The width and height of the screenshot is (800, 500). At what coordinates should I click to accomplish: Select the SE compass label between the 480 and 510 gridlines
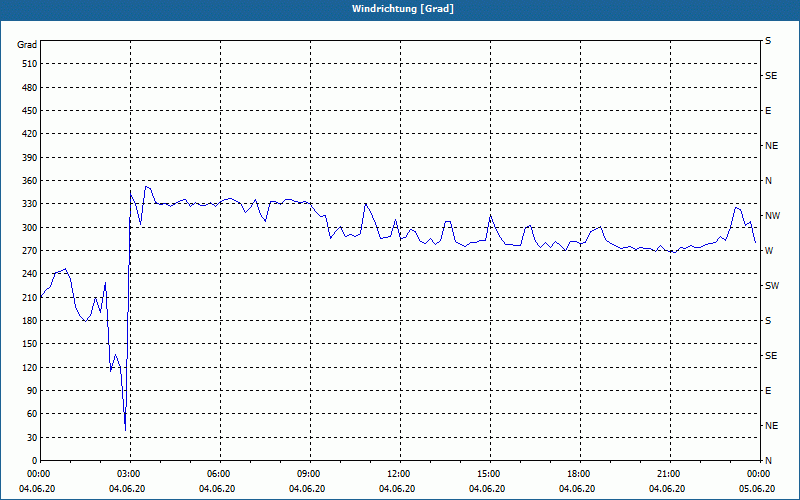coord(771,76)
